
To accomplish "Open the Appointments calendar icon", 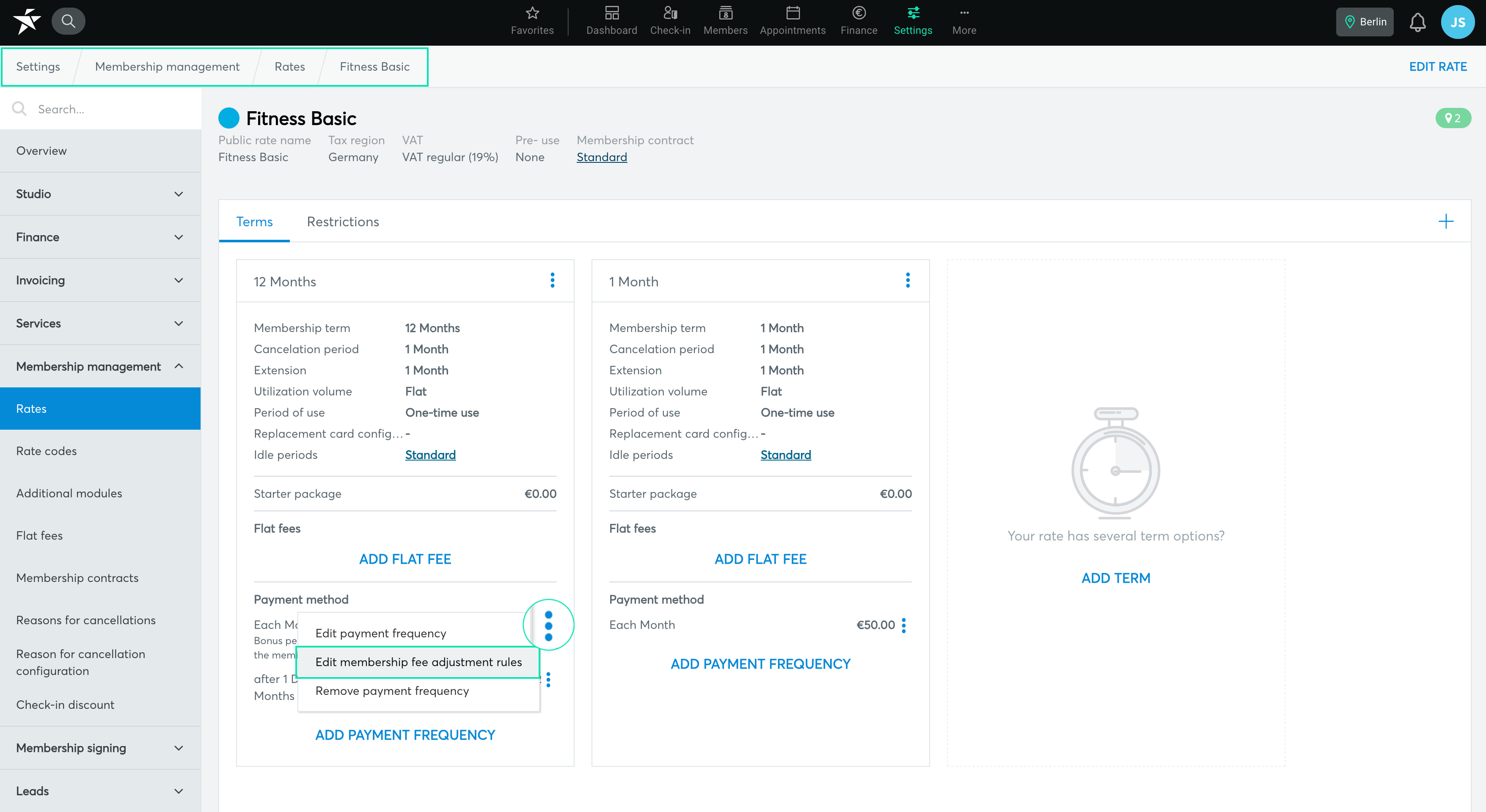I will coord(792,21).
